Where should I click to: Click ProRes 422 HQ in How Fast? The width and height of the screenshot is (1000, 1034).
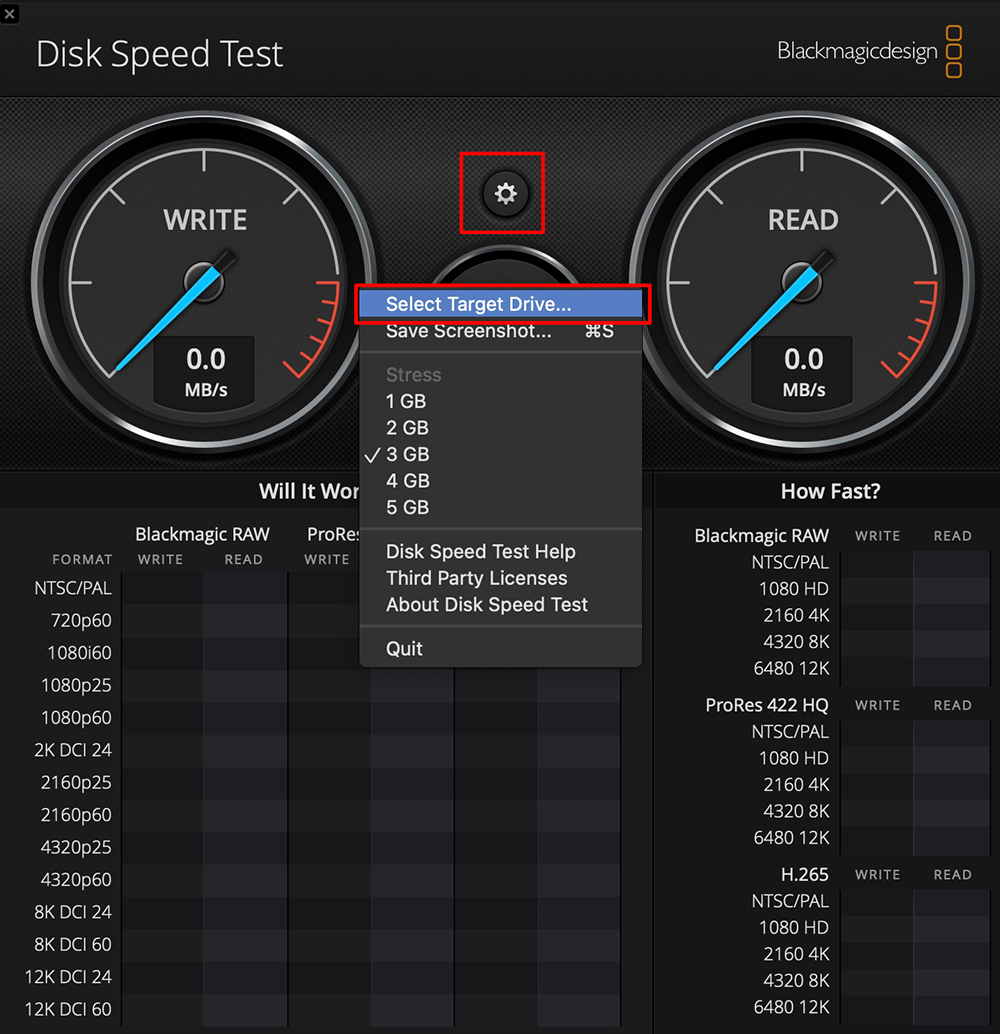click(x=766, y=705)
